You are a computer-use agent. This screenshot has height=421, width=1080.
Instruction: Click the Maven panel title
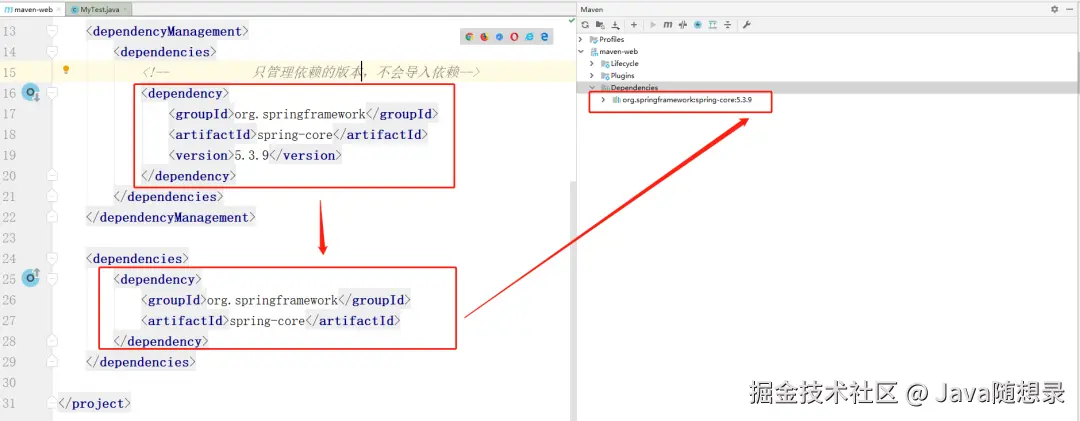point(592,9)
